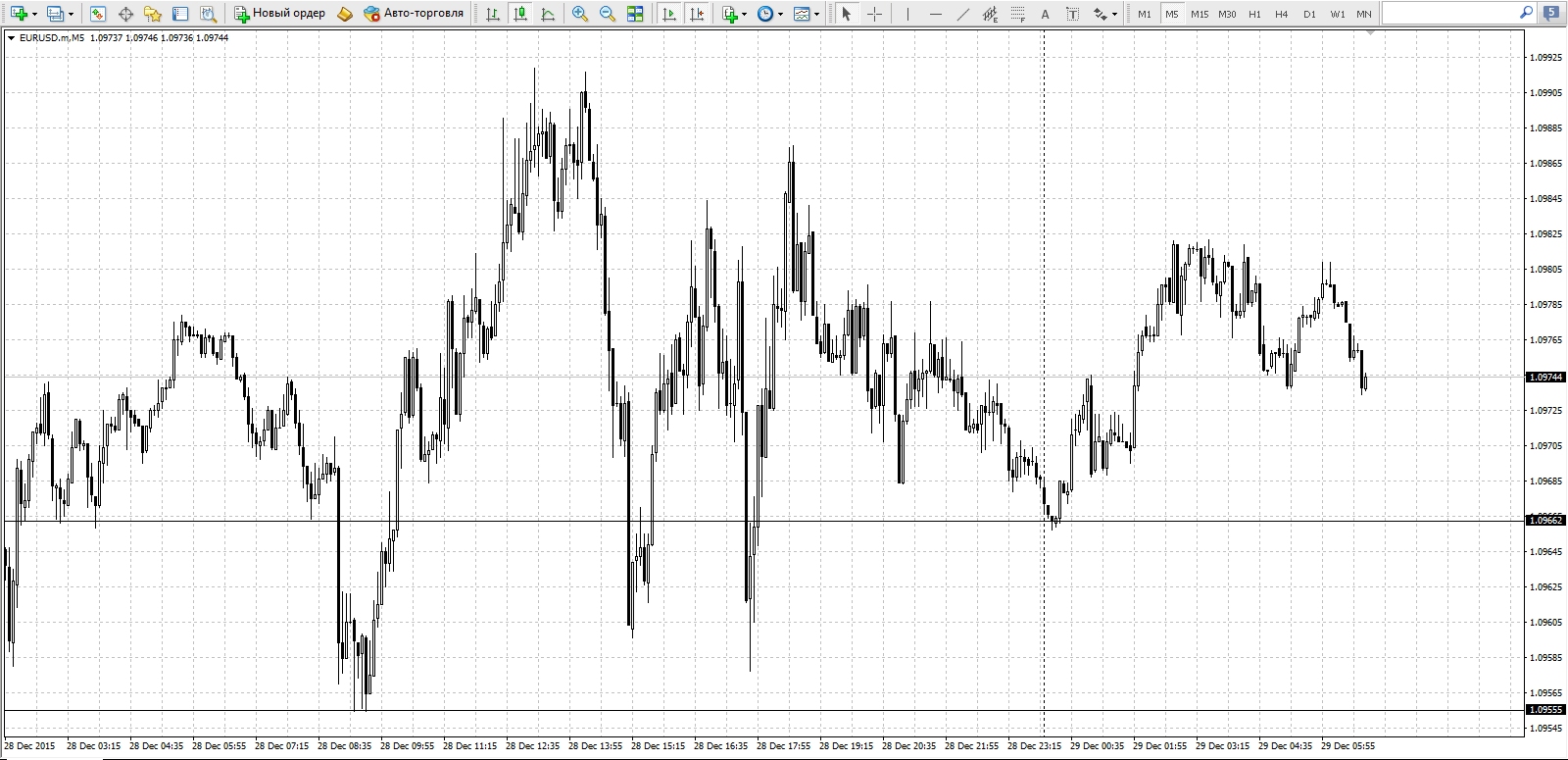Click the 29 Dec 05:55 time label
The width and height of the screenshot is (1568, 760).
[x=1347, y=746]
